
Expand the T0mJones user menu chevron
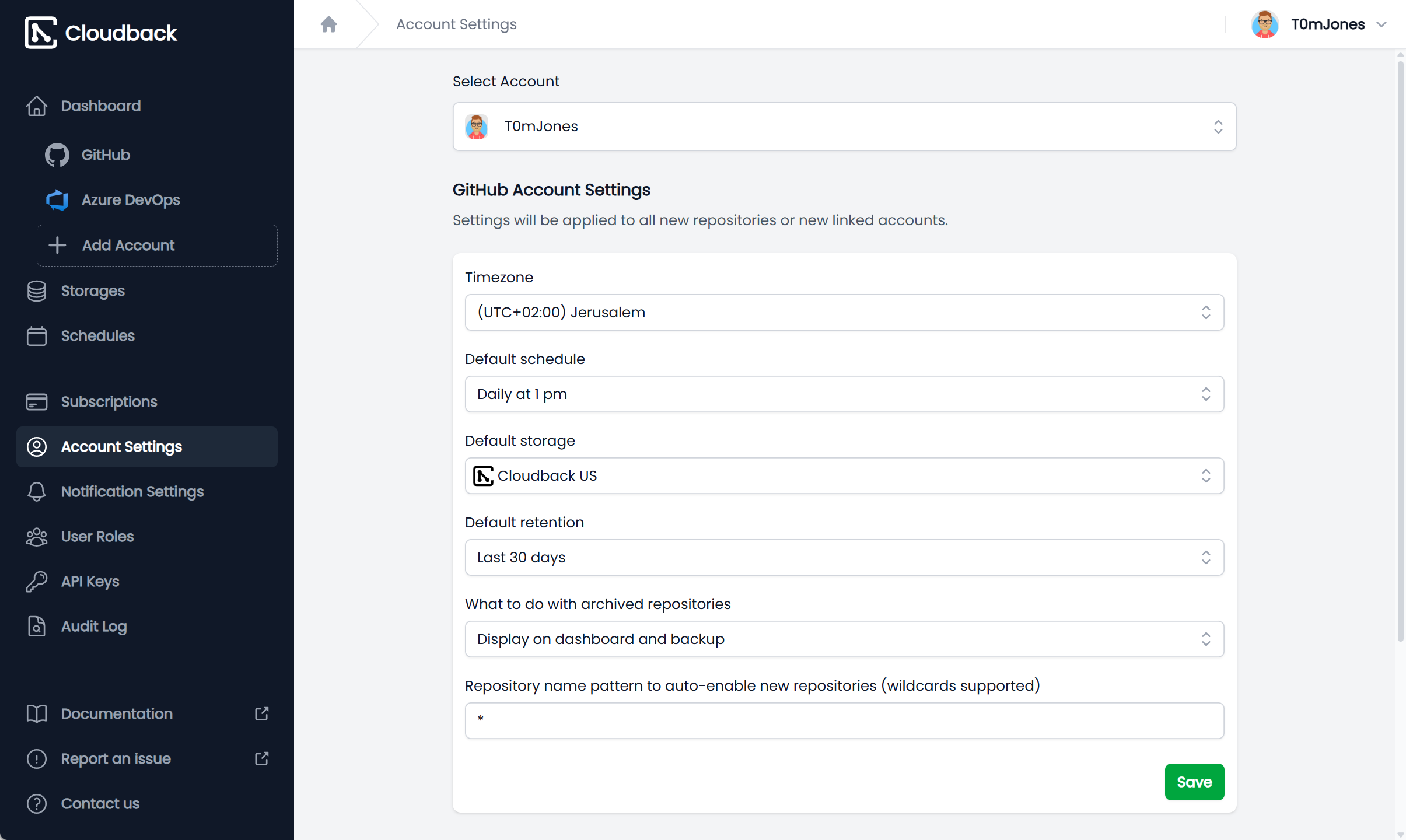[x=1381, y=24]
